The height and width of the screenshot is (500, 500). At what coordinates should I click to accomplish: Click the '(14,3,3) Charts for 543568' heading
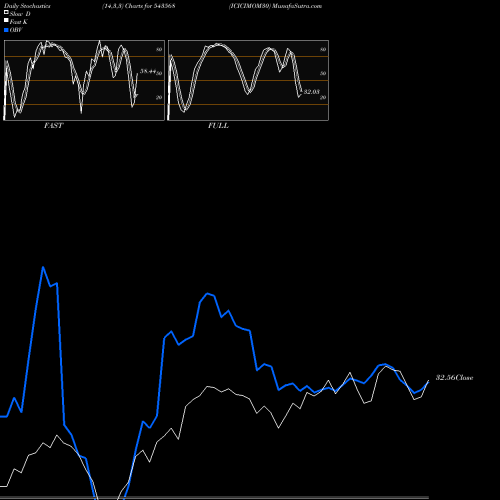139,6
